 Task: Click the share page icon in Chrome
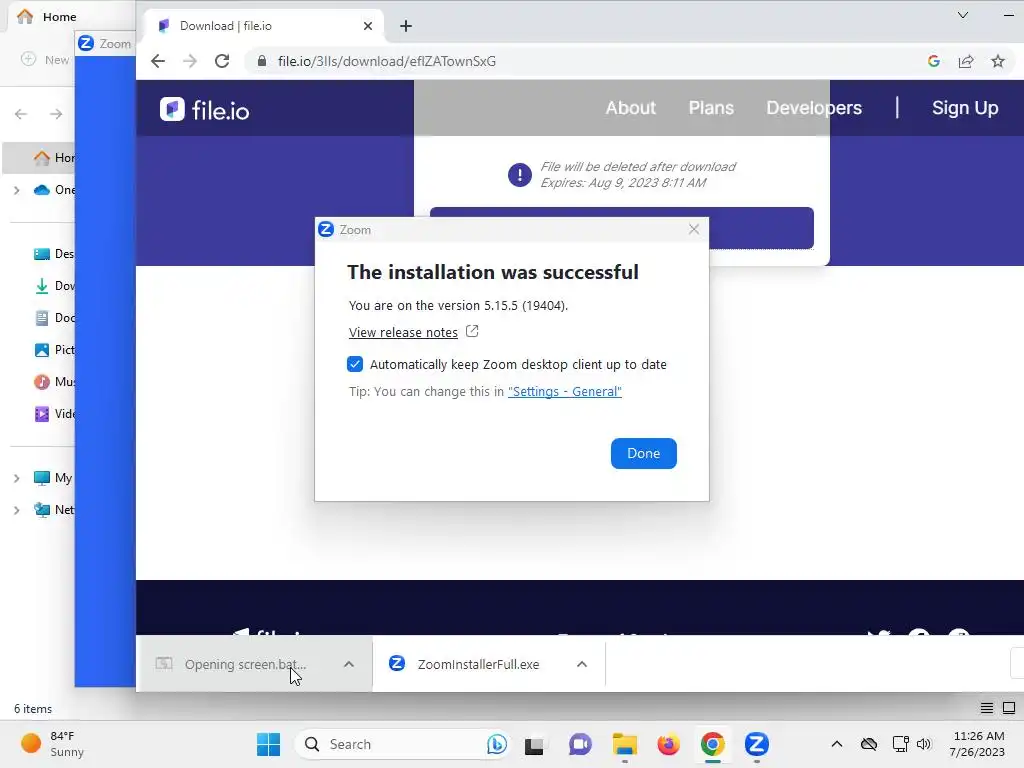coord(965,61)
